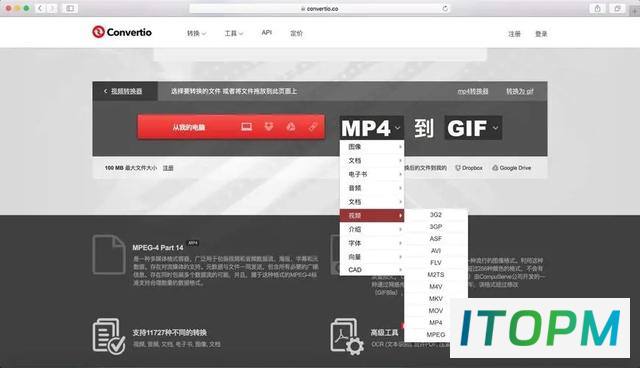Select M4V video format
The image size is (640, 368).
coord(436,286)
